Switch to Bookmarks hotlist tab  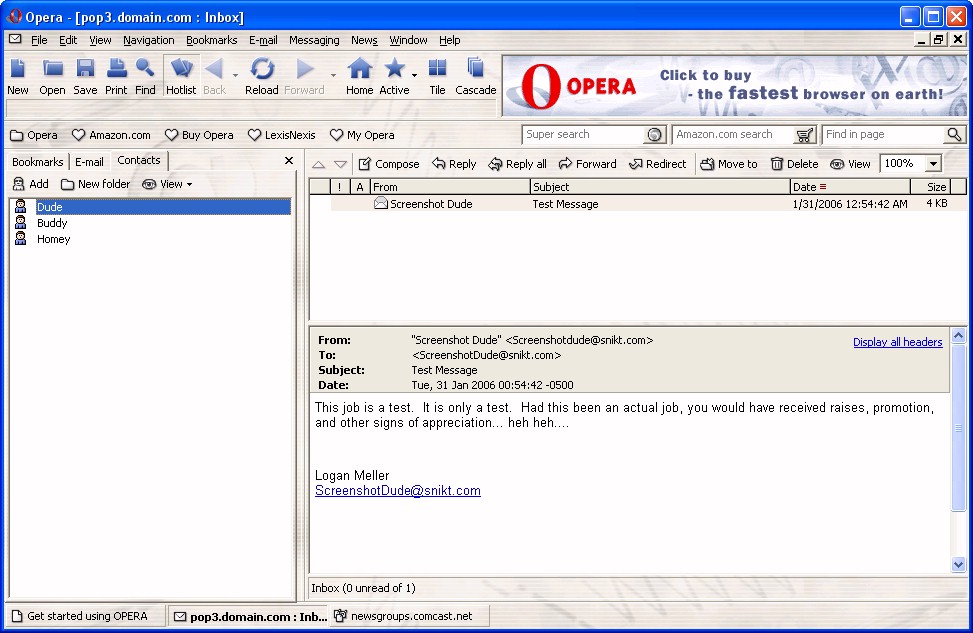[37, 162]
